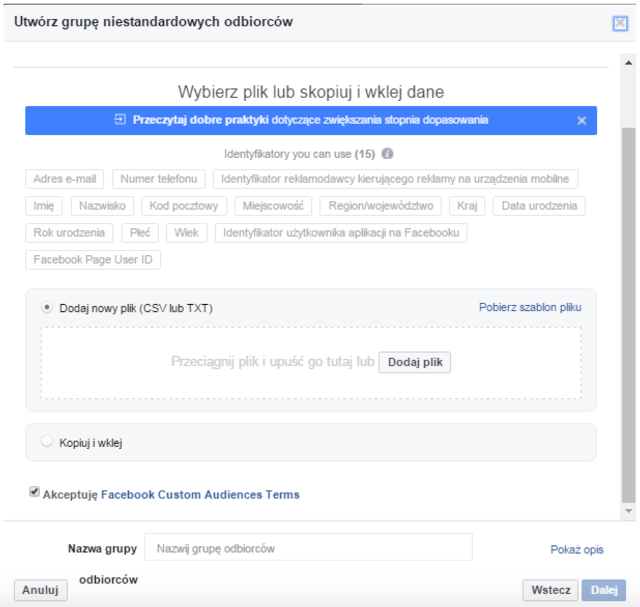Image resolution: width=640 pixels, height=607 pixels.
Task: Select the 'Kopiuj i wklej' radio option
Action: coord(47,441)
